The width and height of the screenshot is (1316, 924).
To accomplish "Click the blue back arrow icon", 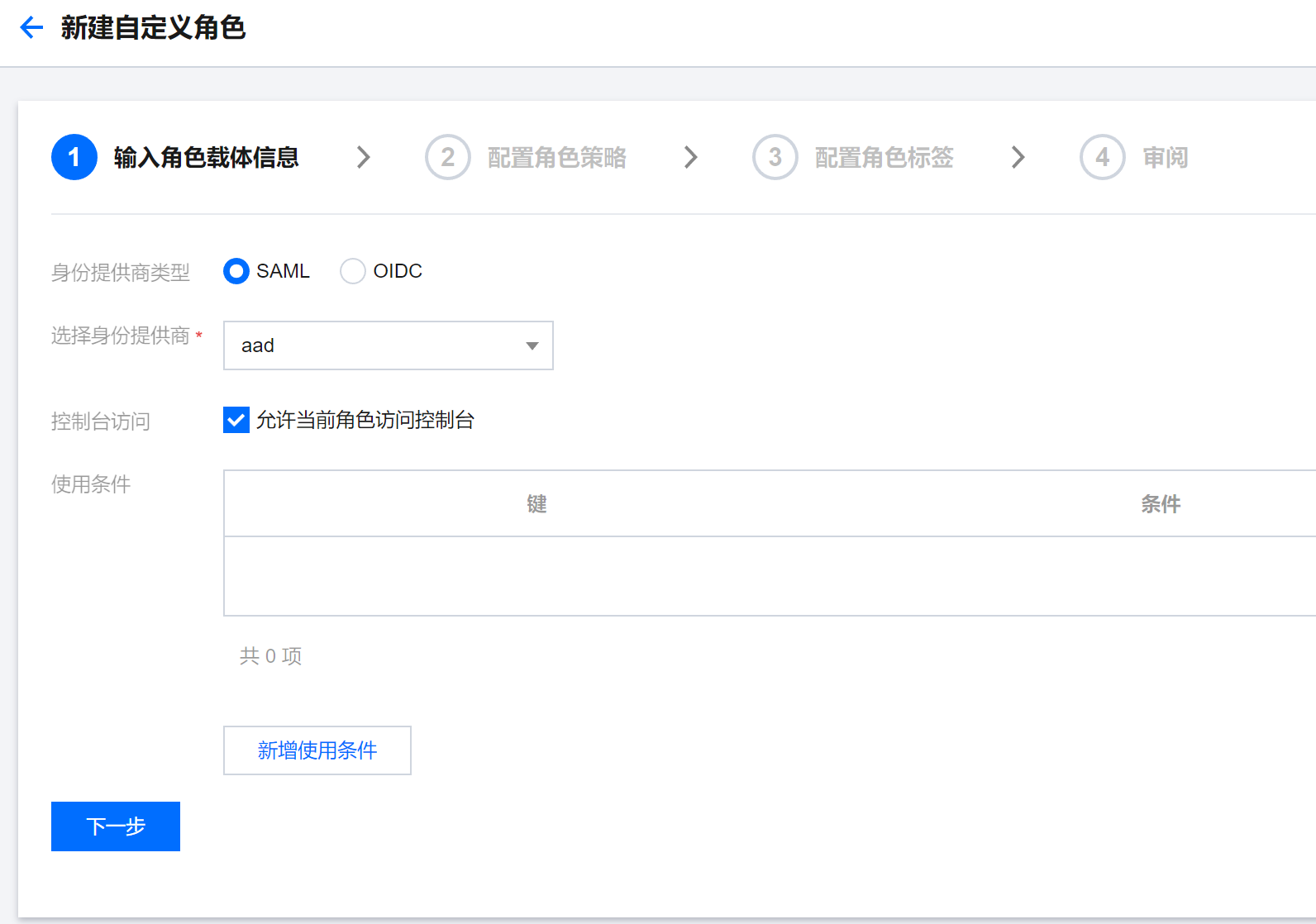I will point(31,28).
